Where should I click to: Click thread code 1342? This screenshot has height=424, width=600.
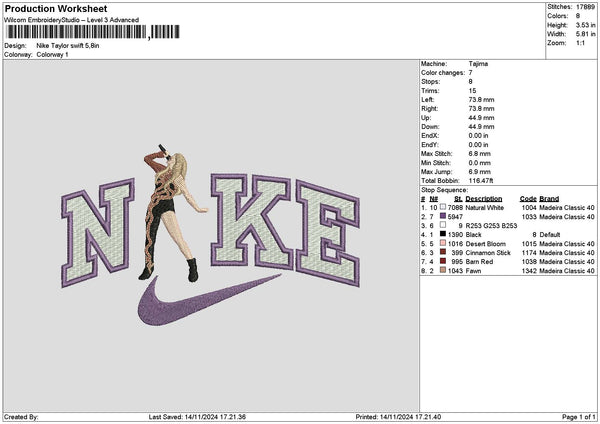(x=529, y=271)
